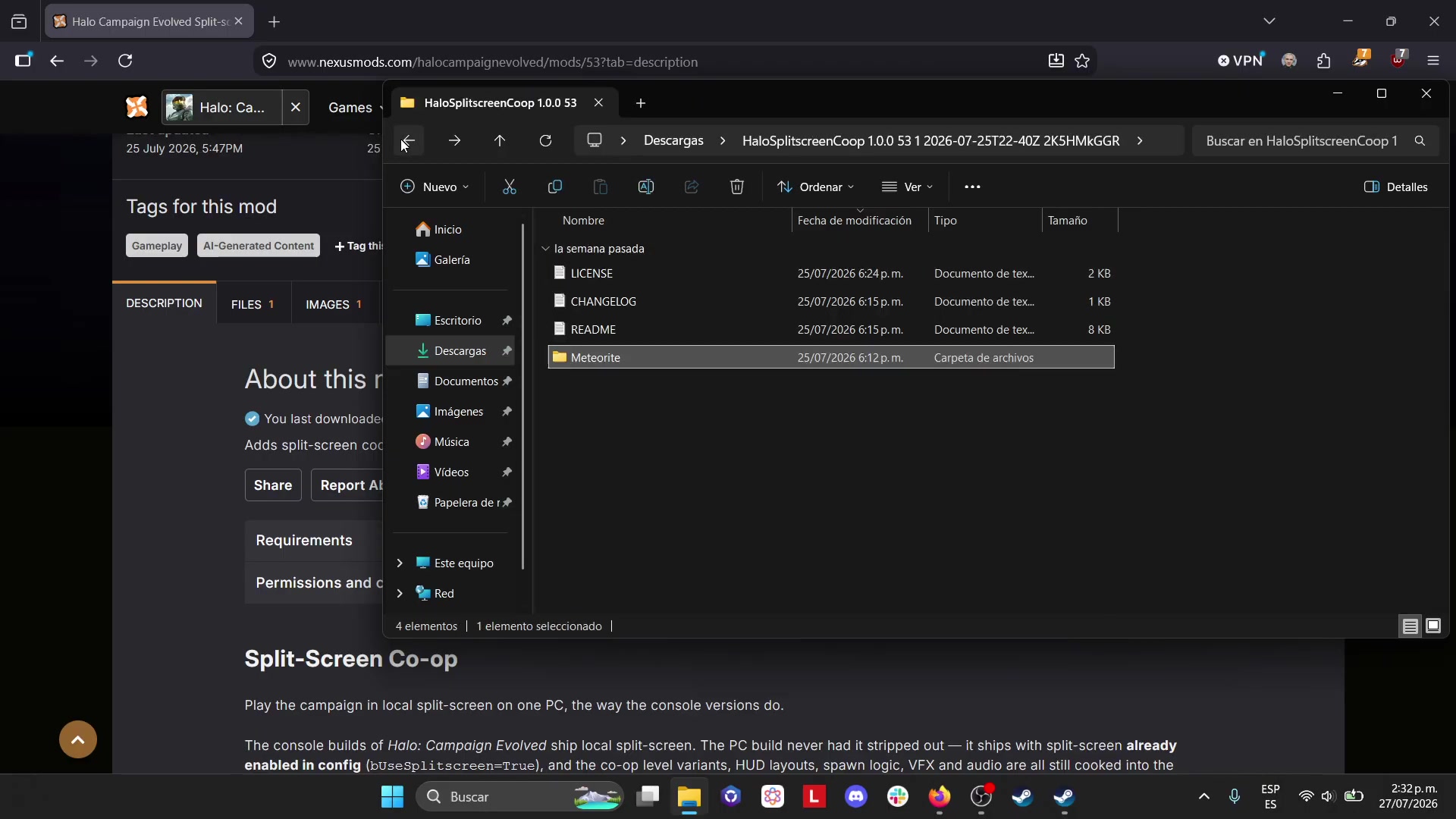Click the browser VPN button

point(1241,61)
